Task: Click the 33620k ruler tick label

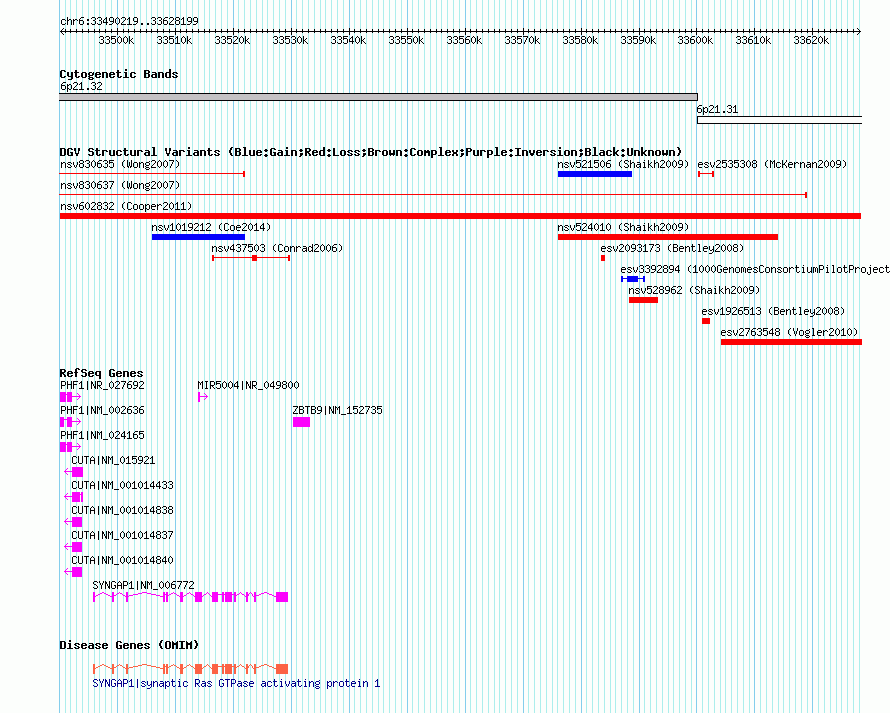Action: pos(811,40)
